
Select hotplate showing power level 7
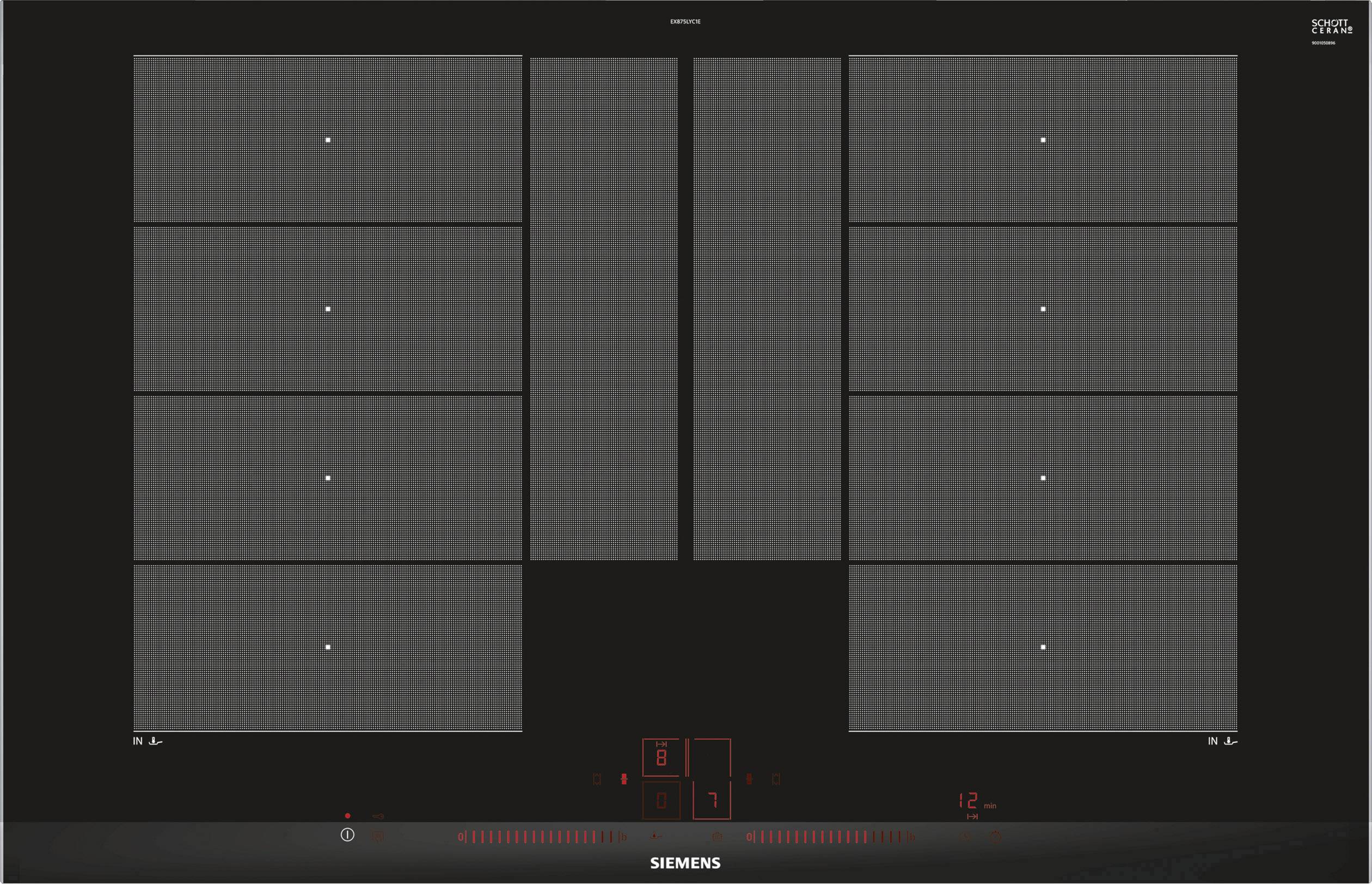point(712,800)
